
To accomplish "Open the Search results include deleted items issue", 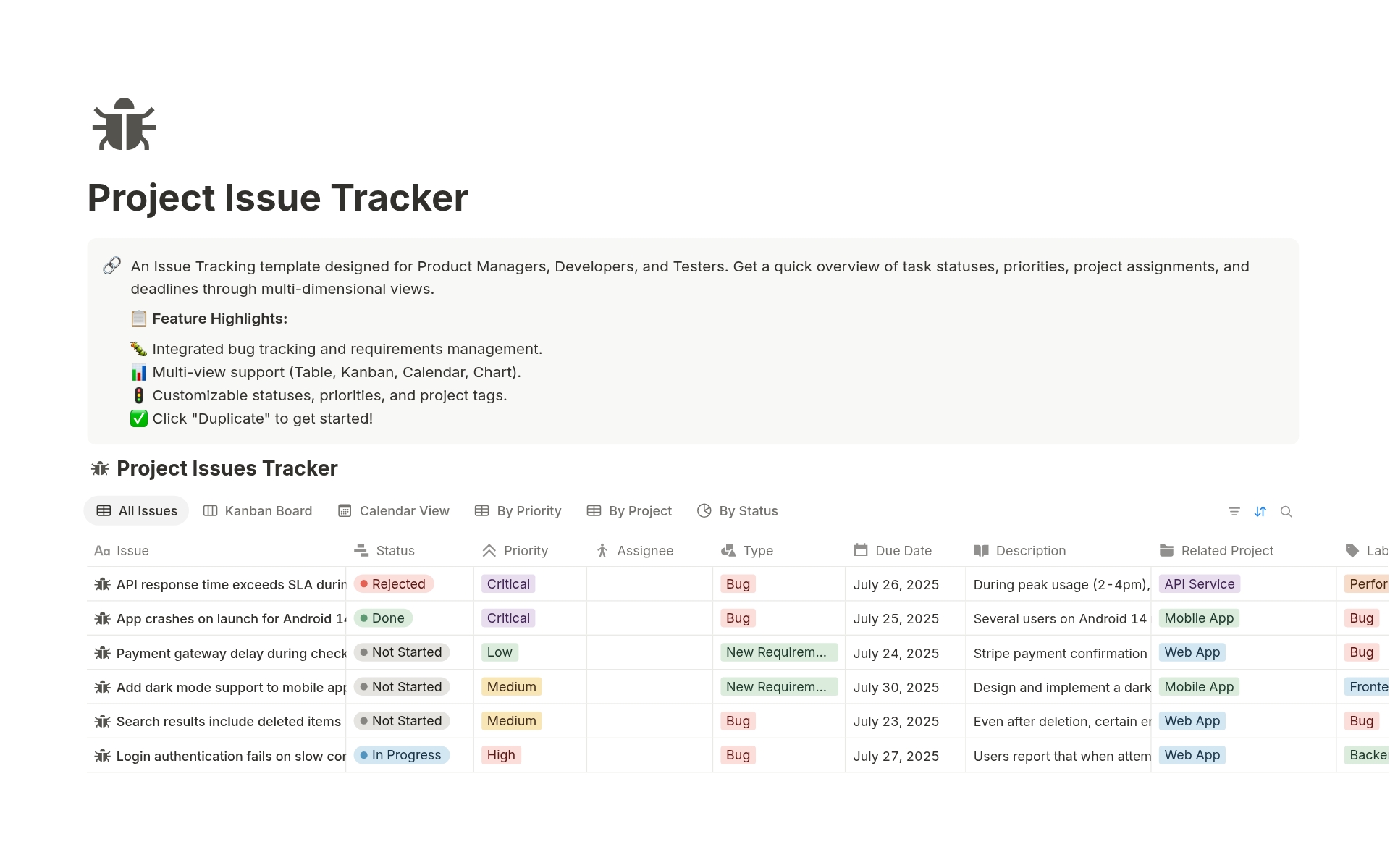I will (228, 722).
